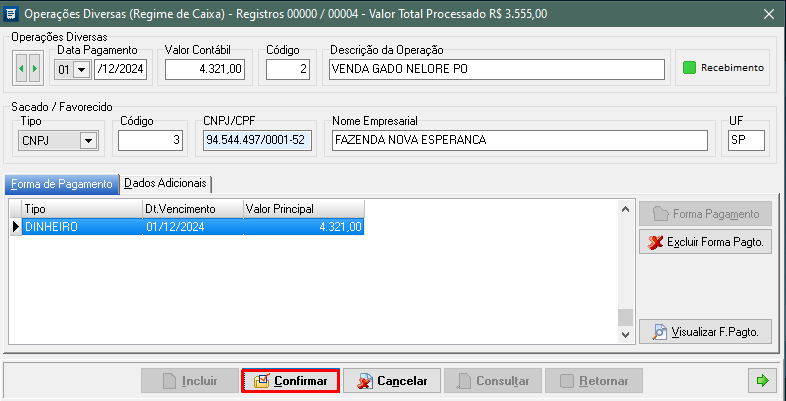The width and height of the screenshot is (786, 401).
Task: Click the previous record green arrow
Action: [x=22, y=69]
